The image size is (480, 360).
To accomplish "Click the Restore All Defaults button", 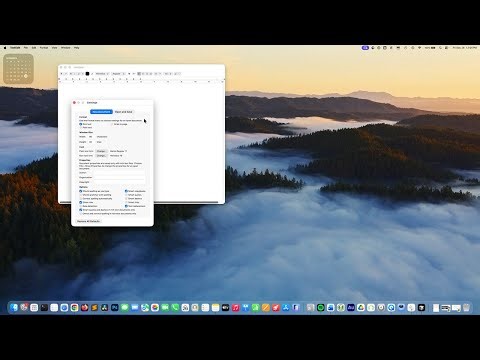I will [x=88, y=221].
